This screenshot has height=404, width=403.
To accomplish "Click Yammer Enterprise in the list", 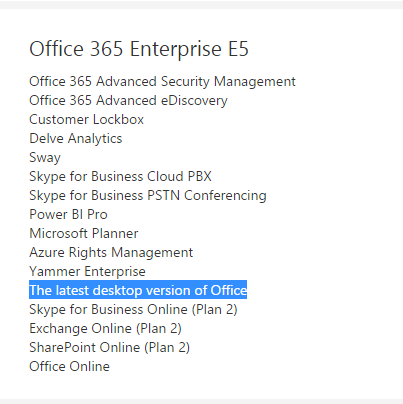I will [87, 272].
